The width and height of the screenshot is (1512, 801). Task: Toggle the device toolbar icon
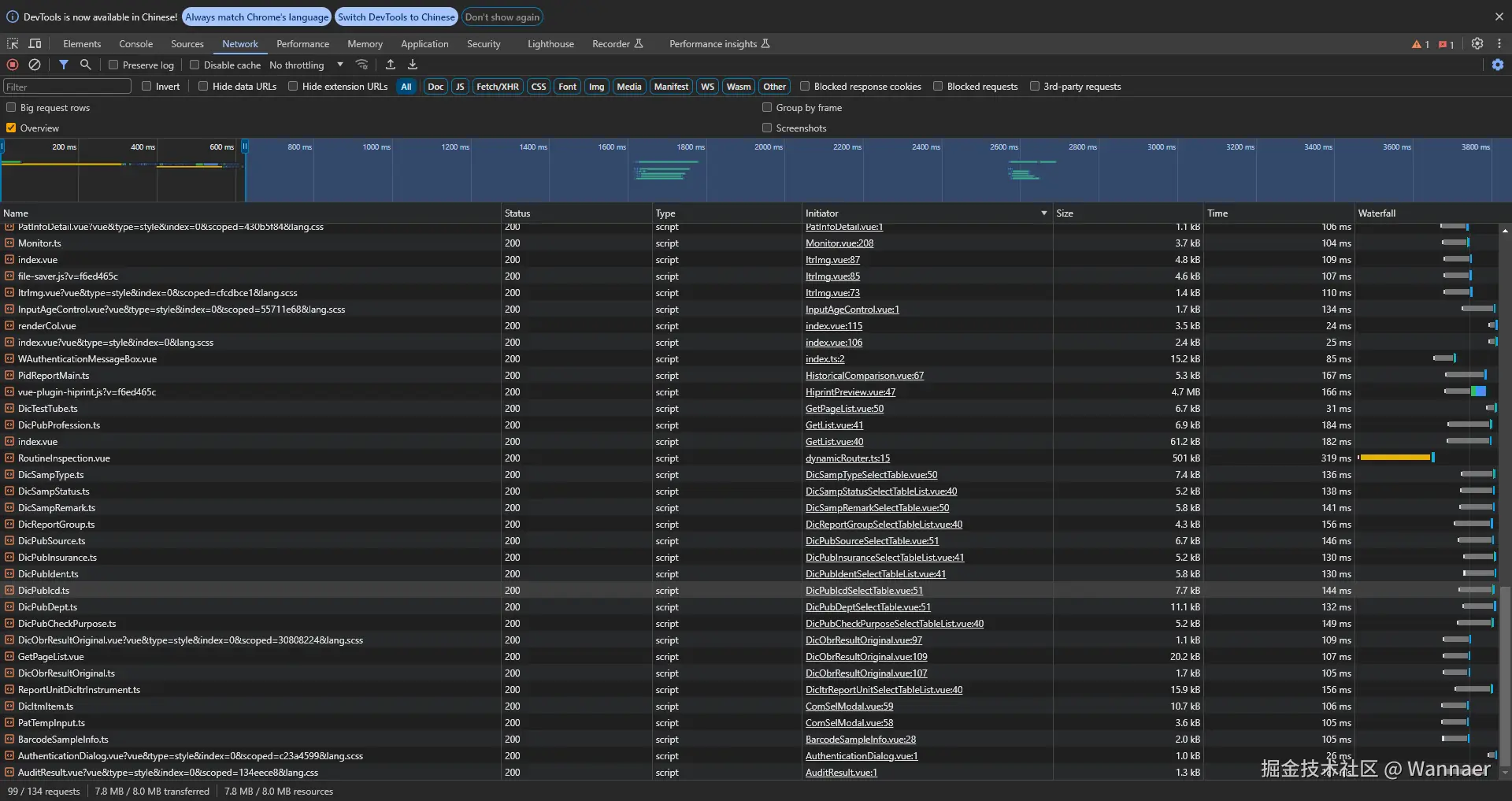click(35, 44)
